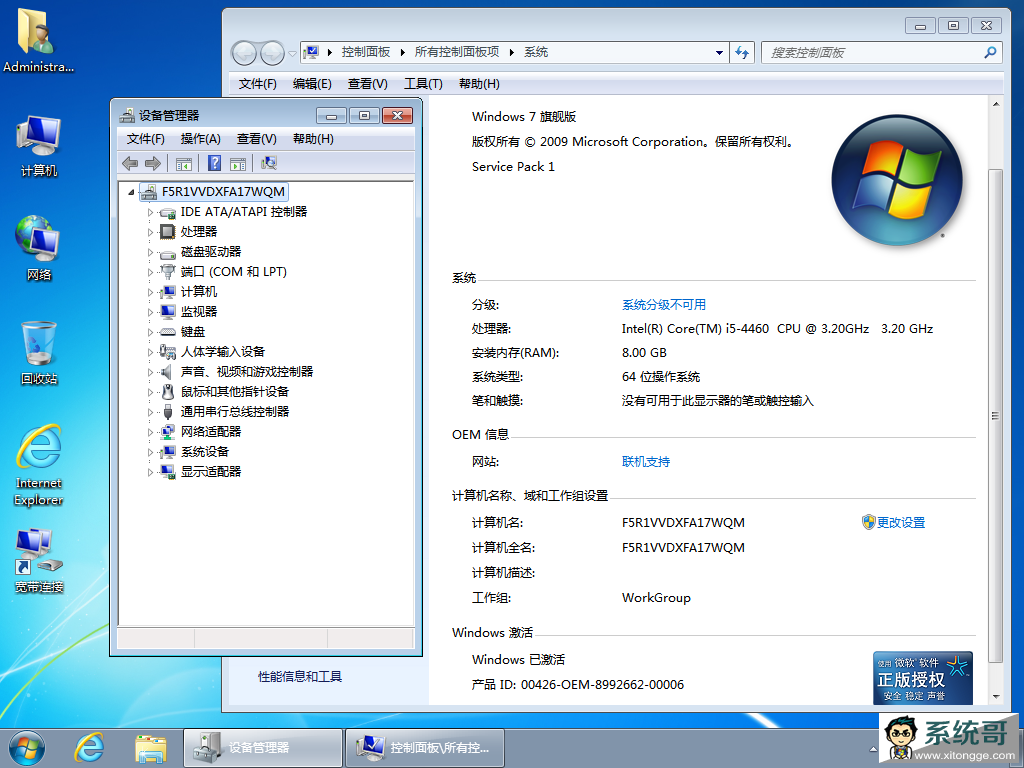Switch to 控制面板 taskbar button
The image size is (1024, 768).
425,748
